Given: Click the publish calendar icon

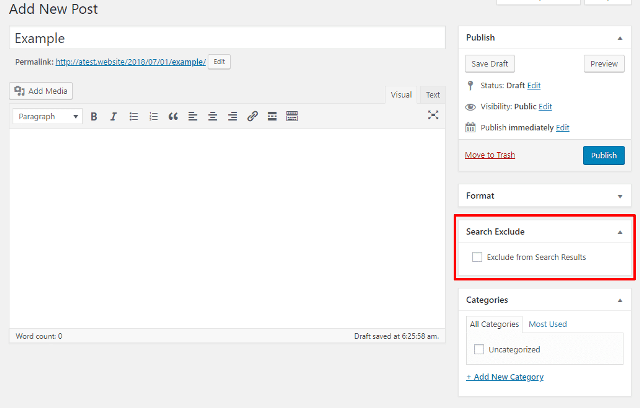Looking at the screenshot, I should 470,127.
